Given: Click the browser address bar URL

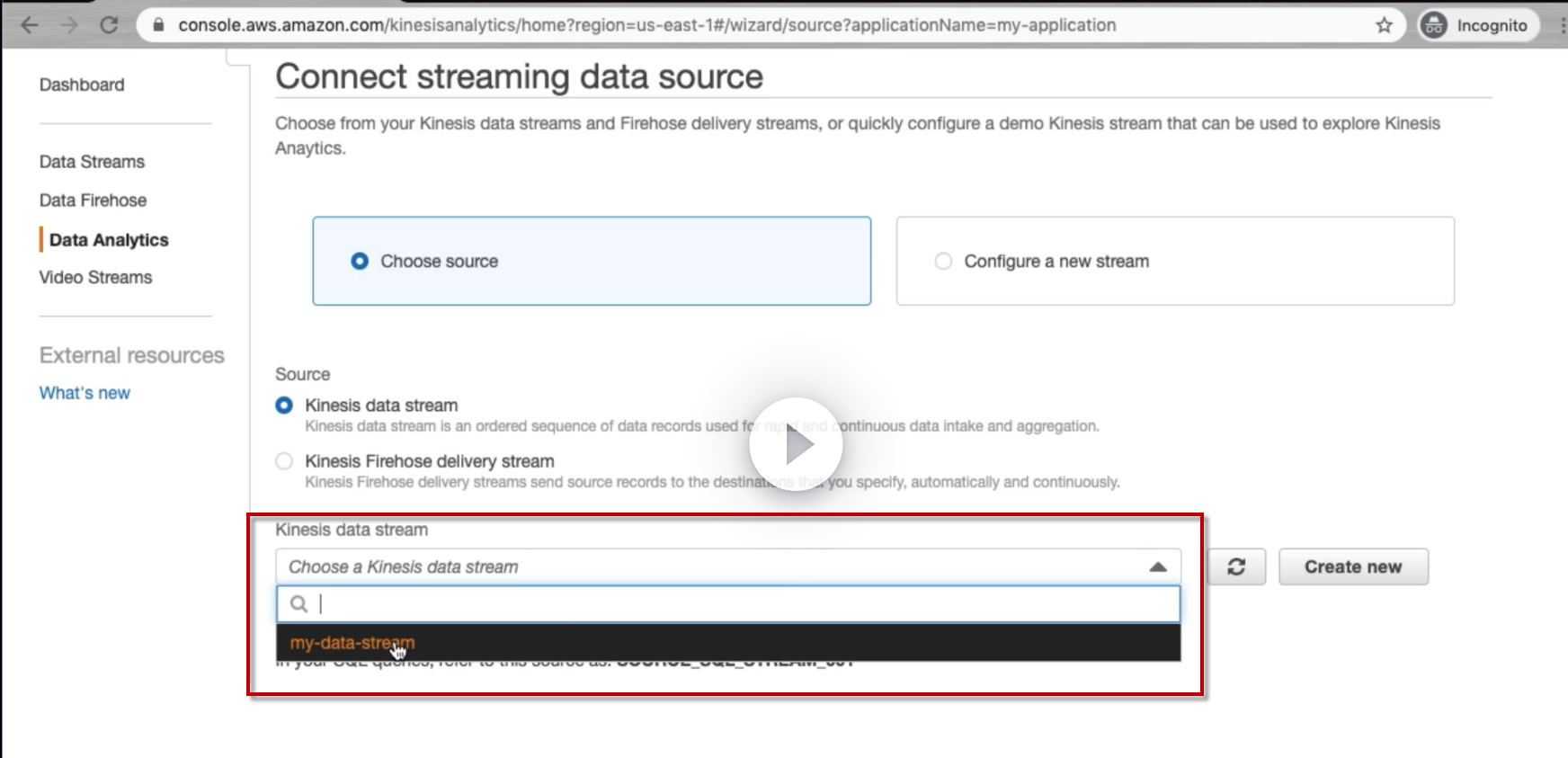Looking at the screenshot, I should click(x=646, y=25).
